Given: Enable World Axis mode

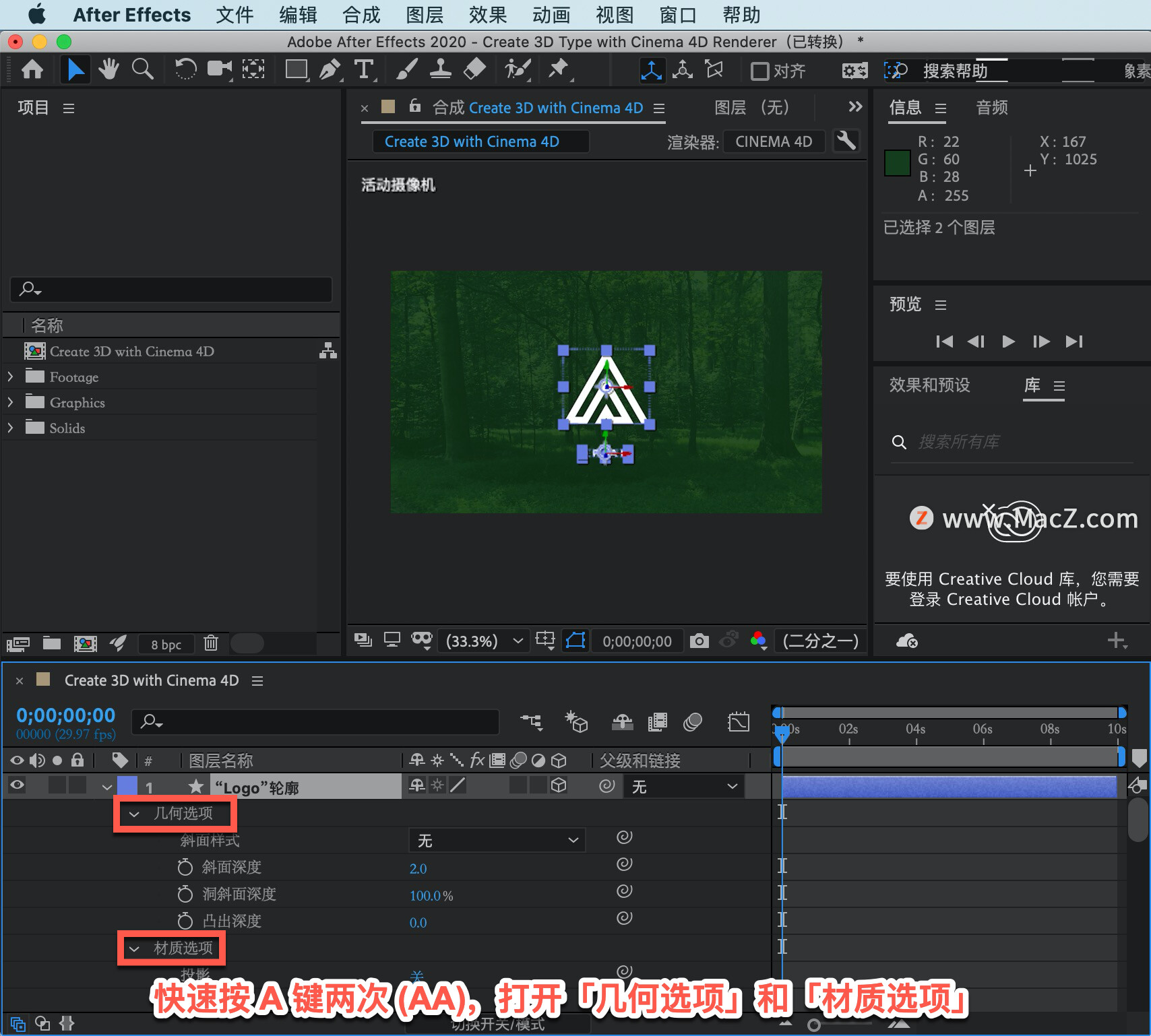Looking at the screenshot, I should click(683, 70).
